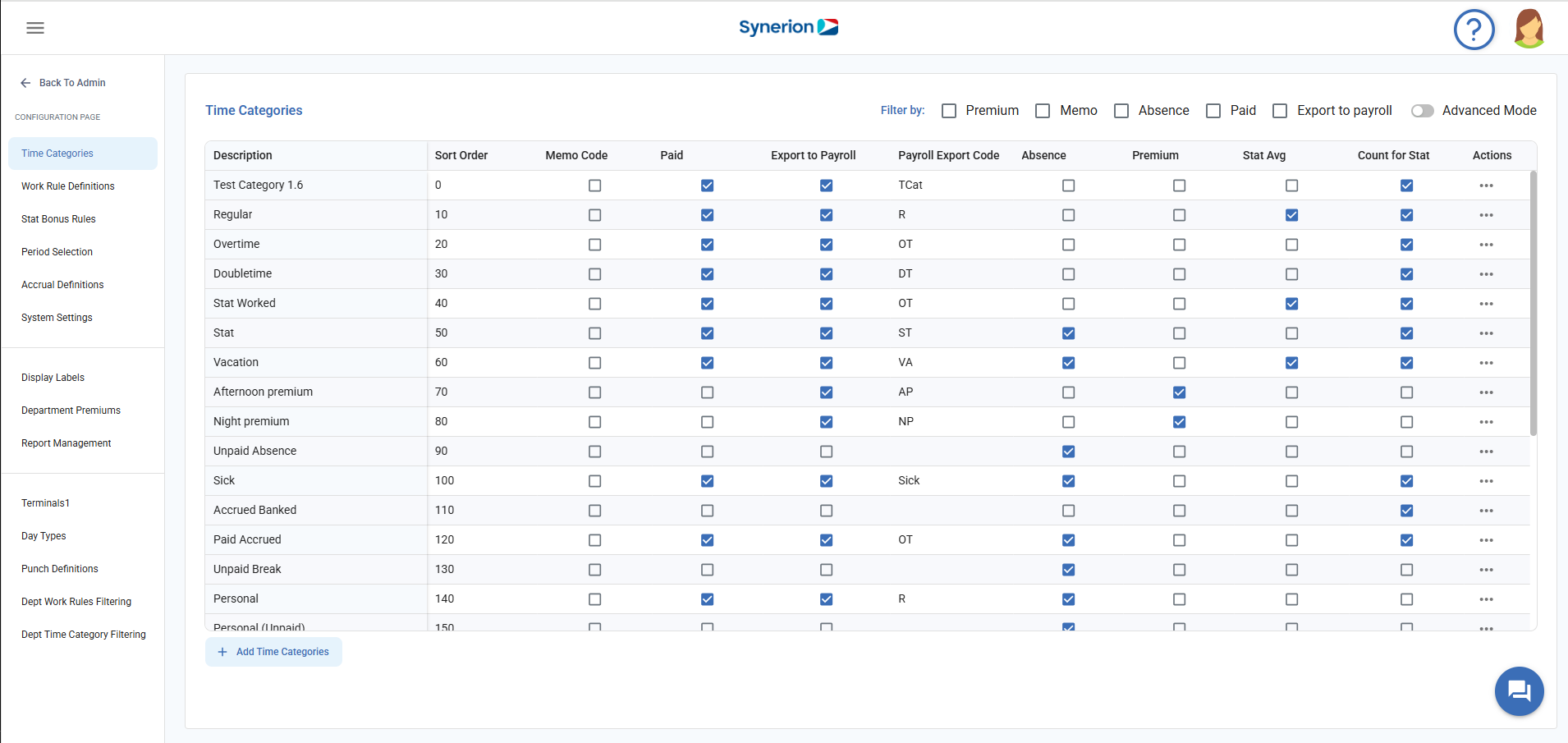Viewport: 1568px width, 743px height.
Task: Open actions menu for Paid Accrued row
Action: [x=1486, y=540]
